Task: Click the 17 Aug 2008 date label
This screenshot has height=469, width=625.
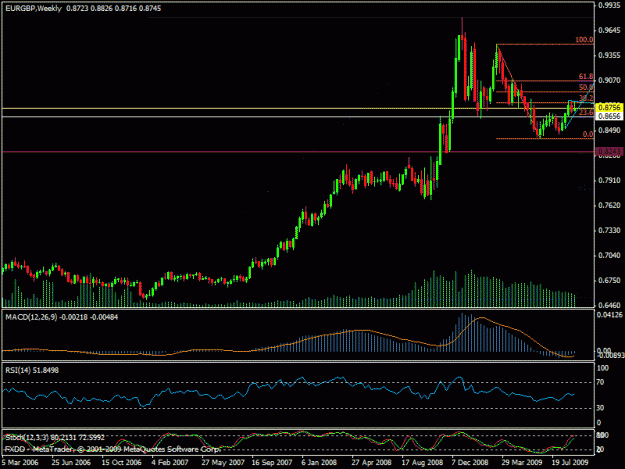Action: [x=422, y=463]
